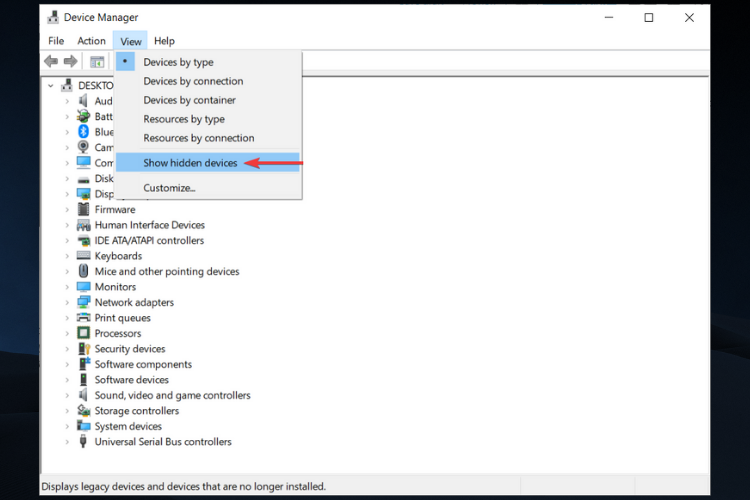Click the Mice and pointing devices icon

pos(84,271)
